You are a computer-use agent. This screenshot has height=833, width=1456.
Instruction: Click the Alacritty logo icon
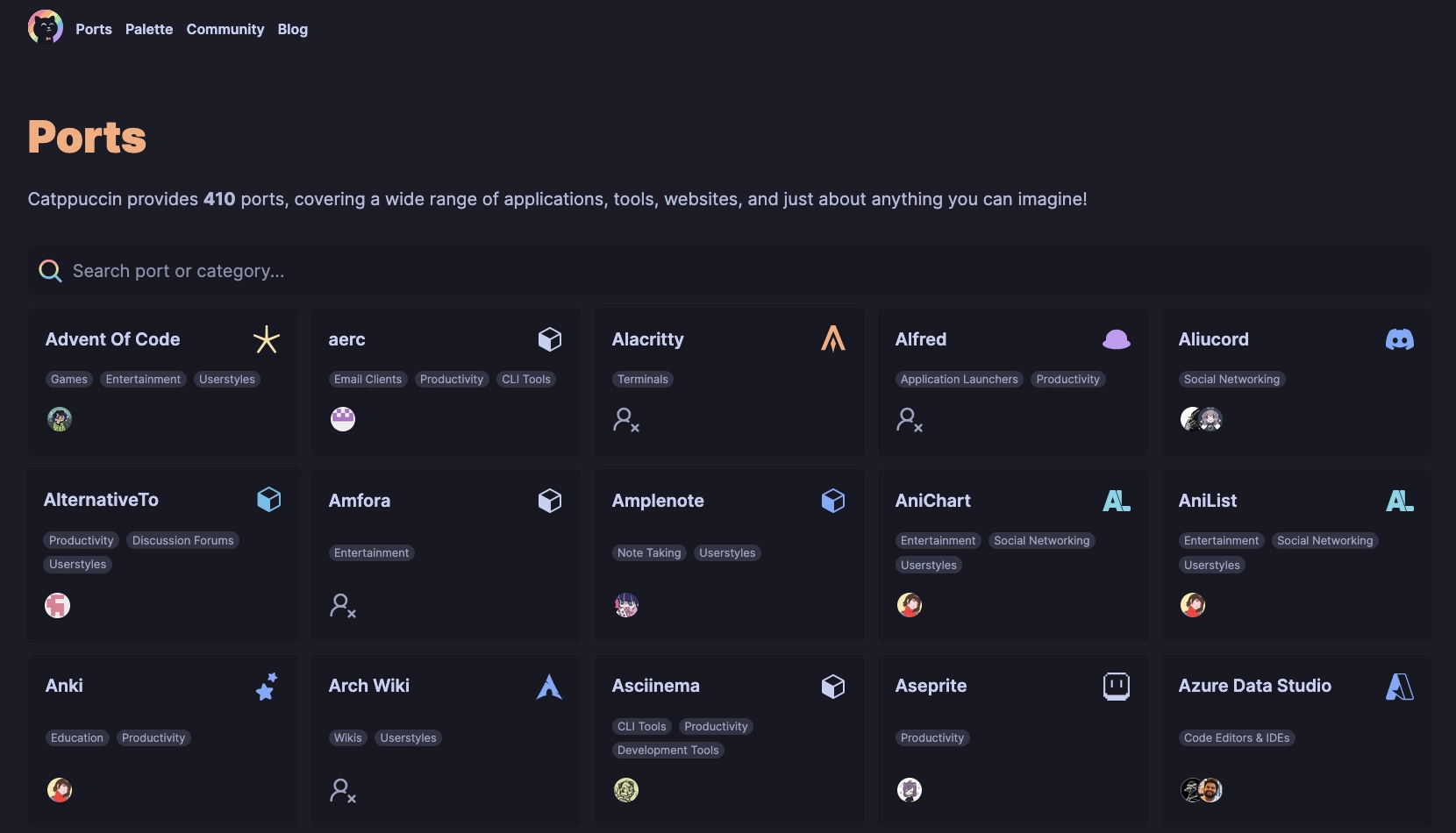pos(833,338)
